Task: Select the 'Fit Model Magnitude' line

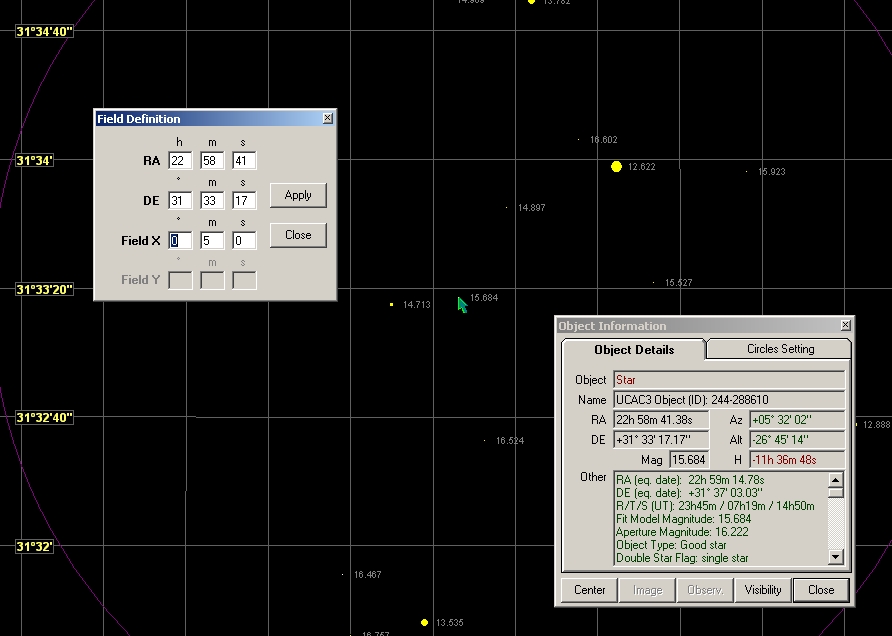Action: [x=683, y=519]
